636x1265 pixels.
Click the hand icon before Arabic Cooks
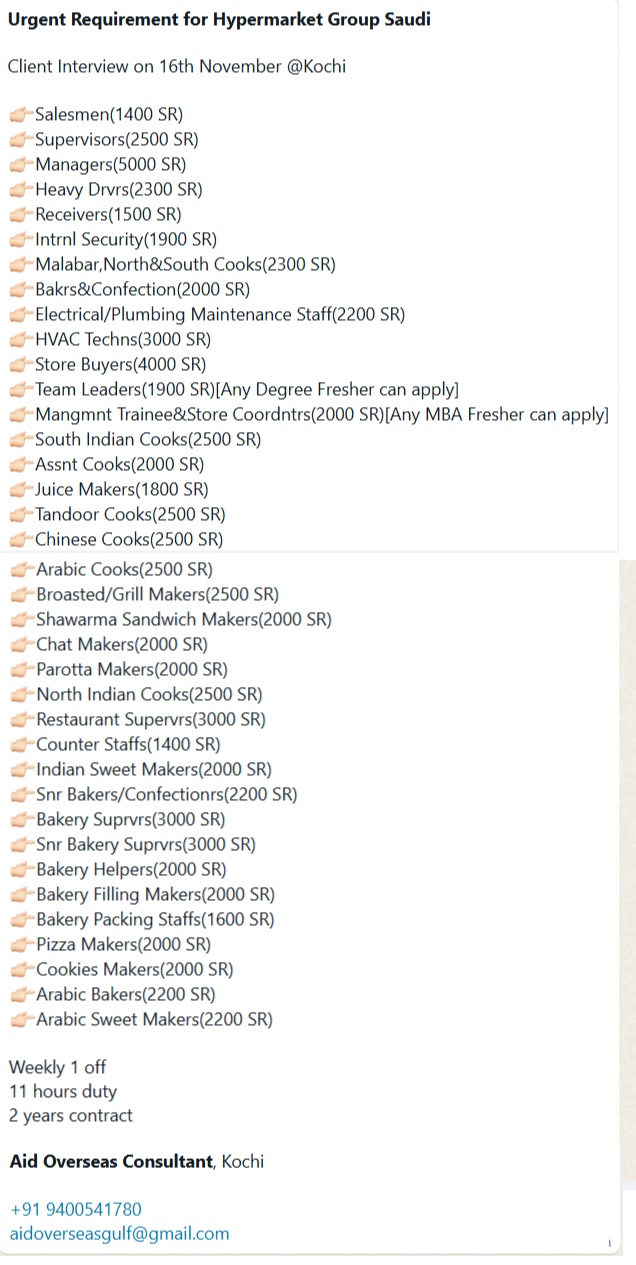point(21,570)
